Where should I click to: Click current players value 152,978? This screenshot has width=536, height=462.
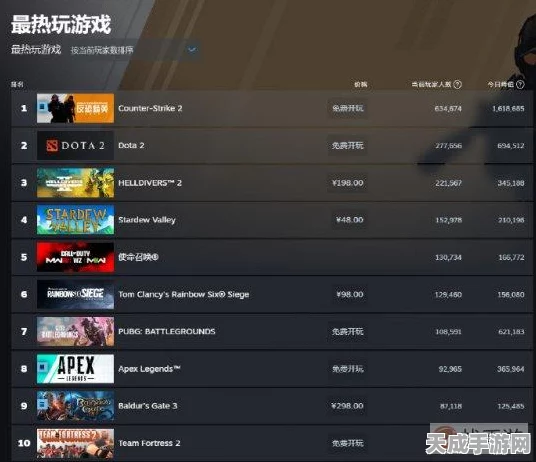(x=448, y=220)
